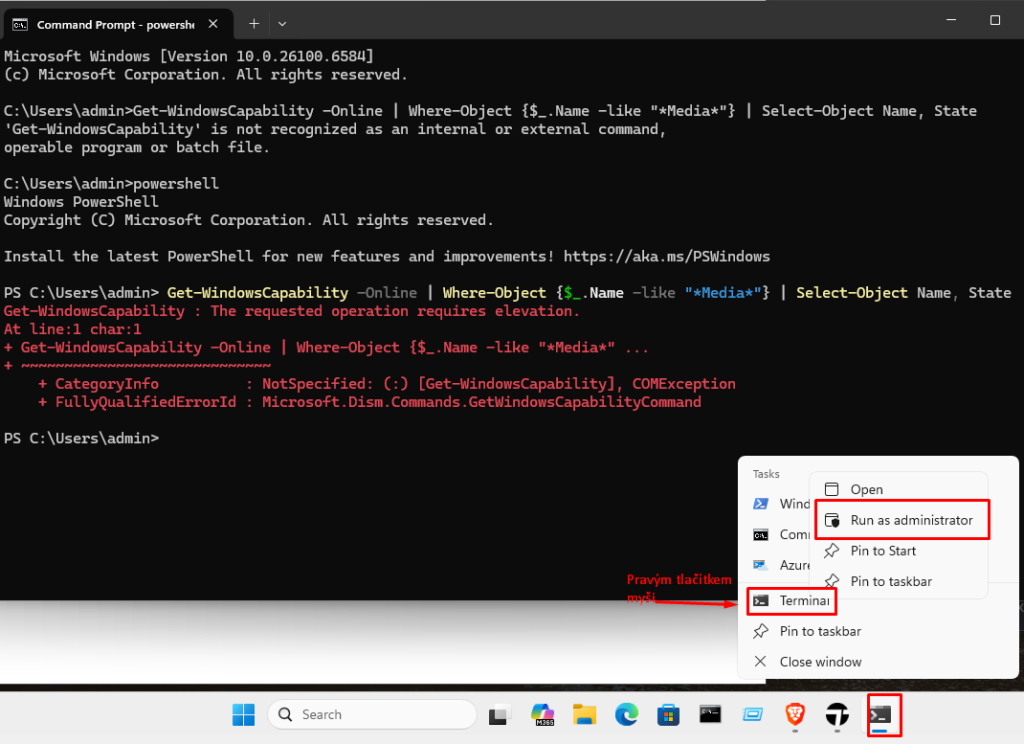
Task: Click the text "The requested operation requires elevation."
Action: [x=395, y=311]
